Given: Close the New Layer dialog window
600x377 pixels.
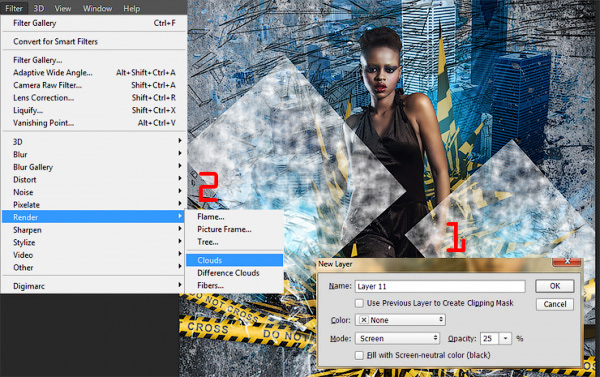Looking at the screenshot, I should coord(567,261).
